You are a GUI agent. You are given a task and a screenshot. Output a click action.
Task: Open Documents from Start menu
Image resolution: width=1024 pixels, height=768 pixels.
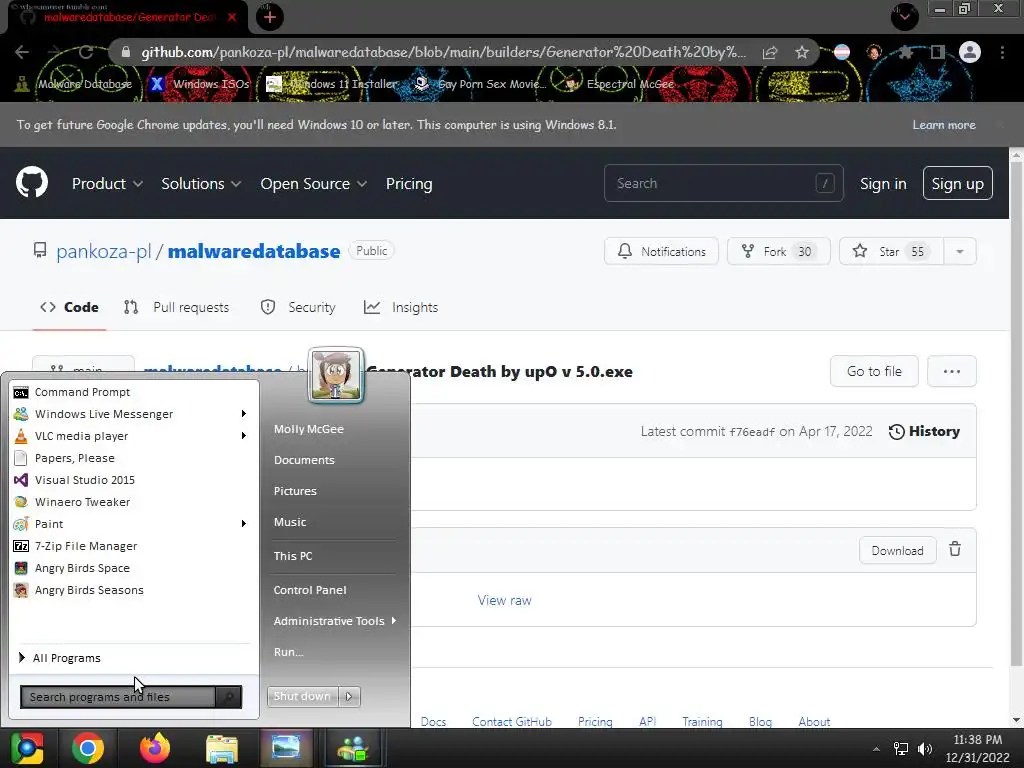pyautogui.click(x=304, y=460)
